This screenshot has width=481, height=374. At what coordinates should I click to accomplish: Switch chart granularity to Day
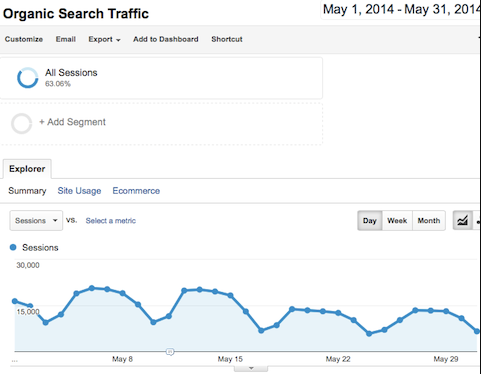tap(370, 221)
